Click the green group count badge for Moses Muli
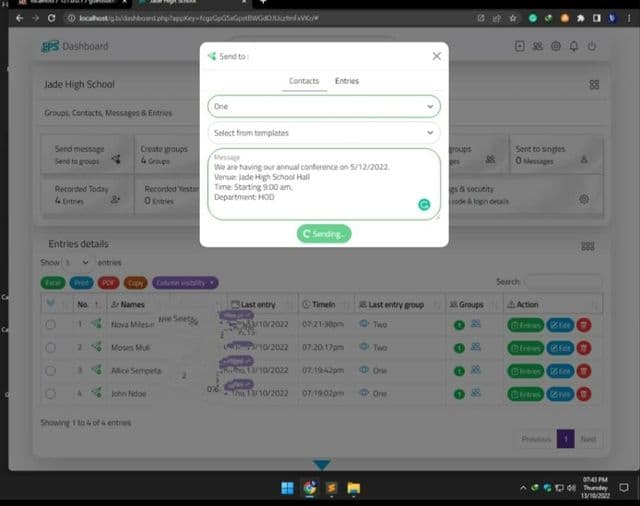Viewport: 640px width, 506px height. pyautogui.click(x=459, y=348)
